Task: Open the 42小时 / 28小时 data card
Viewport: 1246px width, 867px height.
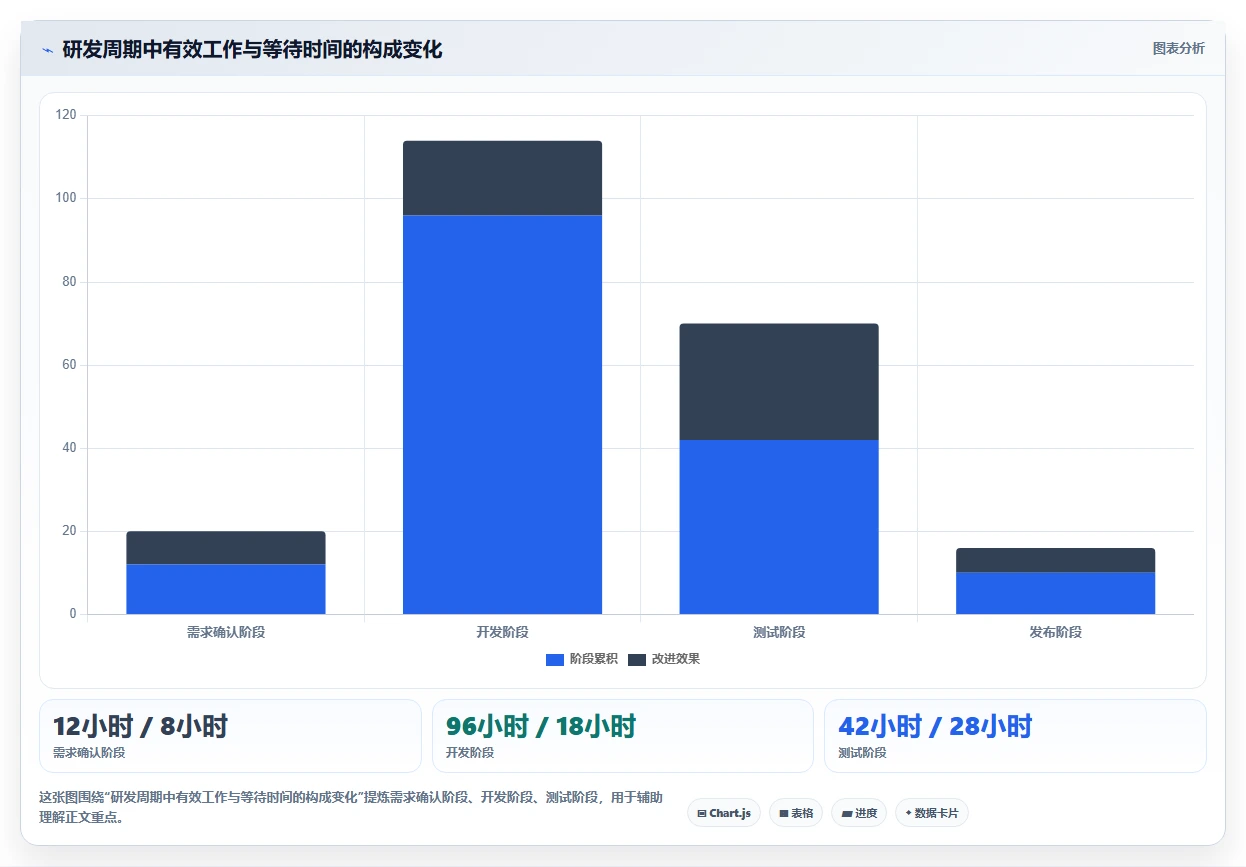Action: click(x=1015, y=736)
